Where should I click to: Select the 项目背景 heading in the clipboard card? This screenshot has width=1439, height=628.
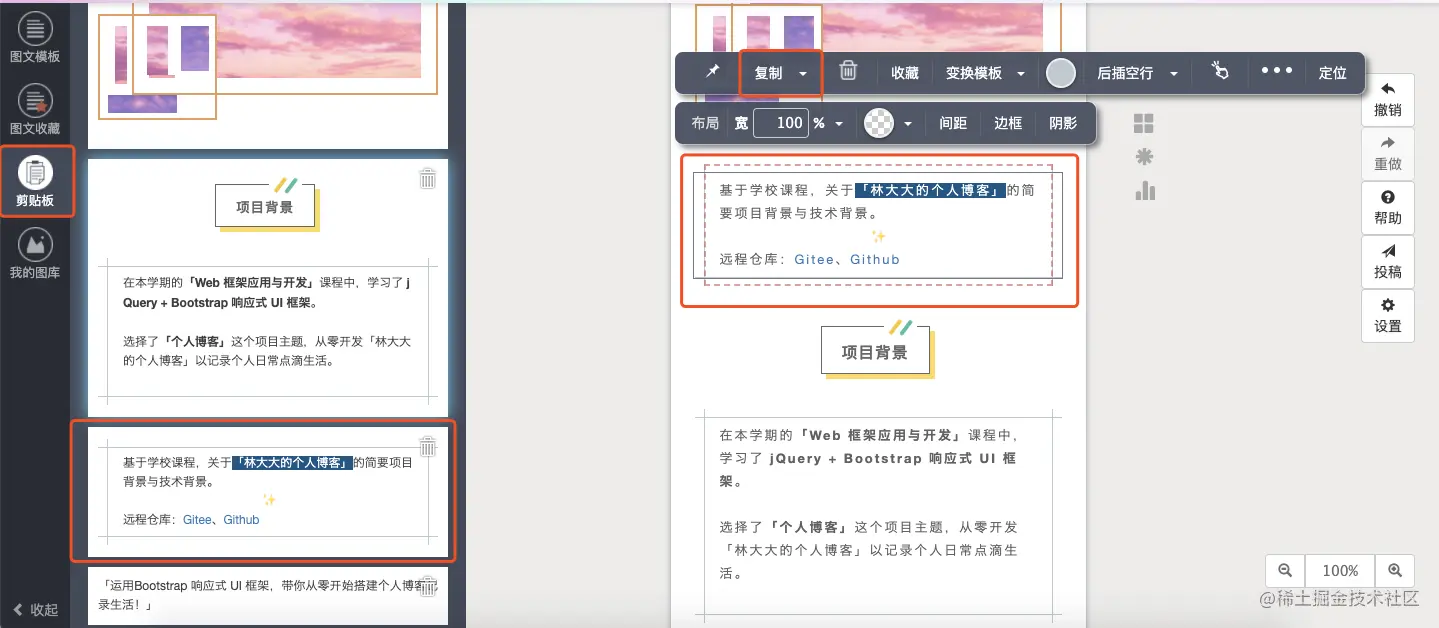[x=265, y=207]
